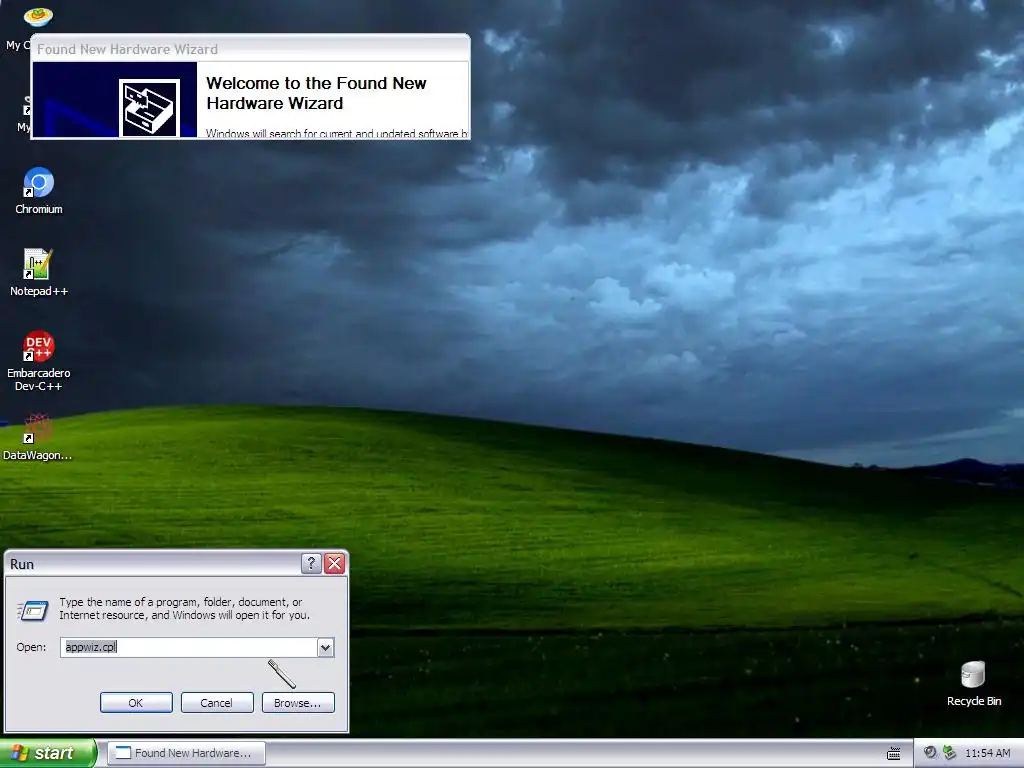Select the Notepad++ desktop icon
The height and width of the screenshot is (768, 1024).
(x=39, y=272)
